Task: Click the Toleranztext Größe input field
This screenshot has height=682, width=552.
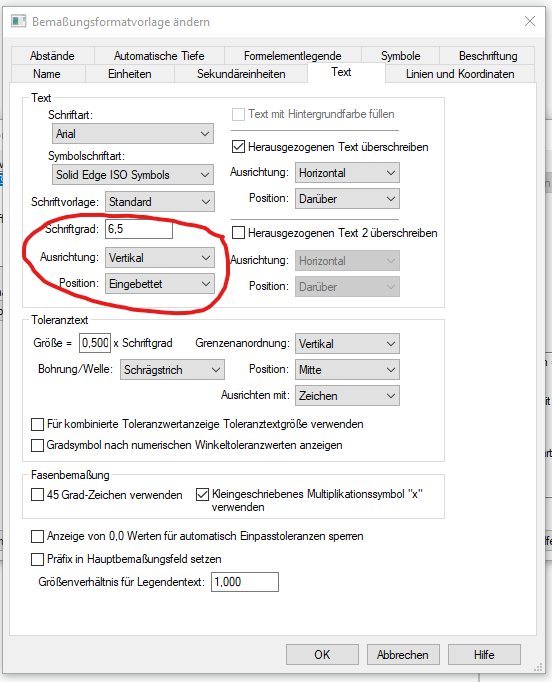Action: pos(95,343)
